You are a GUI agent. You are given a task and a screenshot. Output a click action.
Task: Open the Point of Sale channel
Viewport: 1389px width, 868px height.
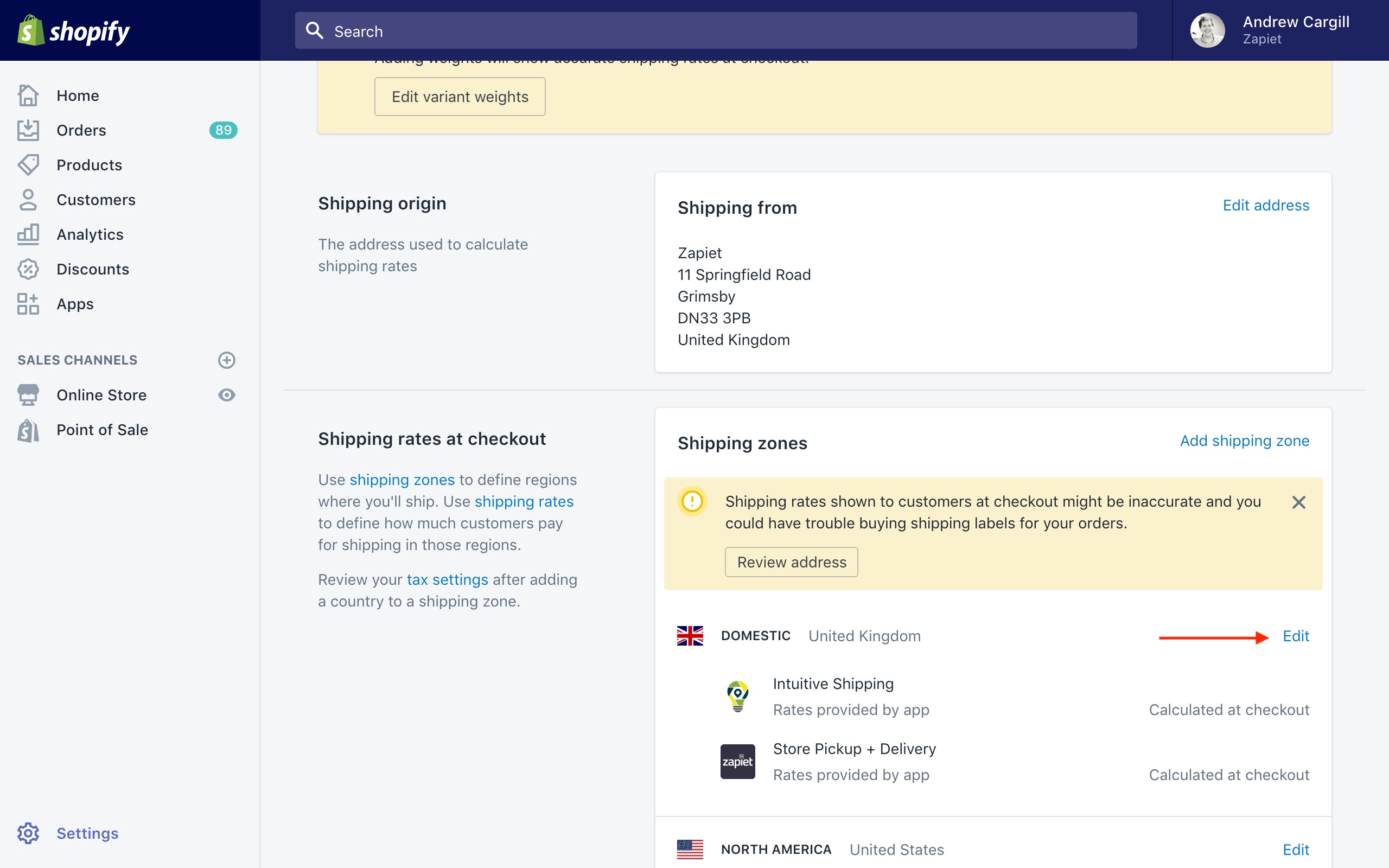(x=102, y=430)
